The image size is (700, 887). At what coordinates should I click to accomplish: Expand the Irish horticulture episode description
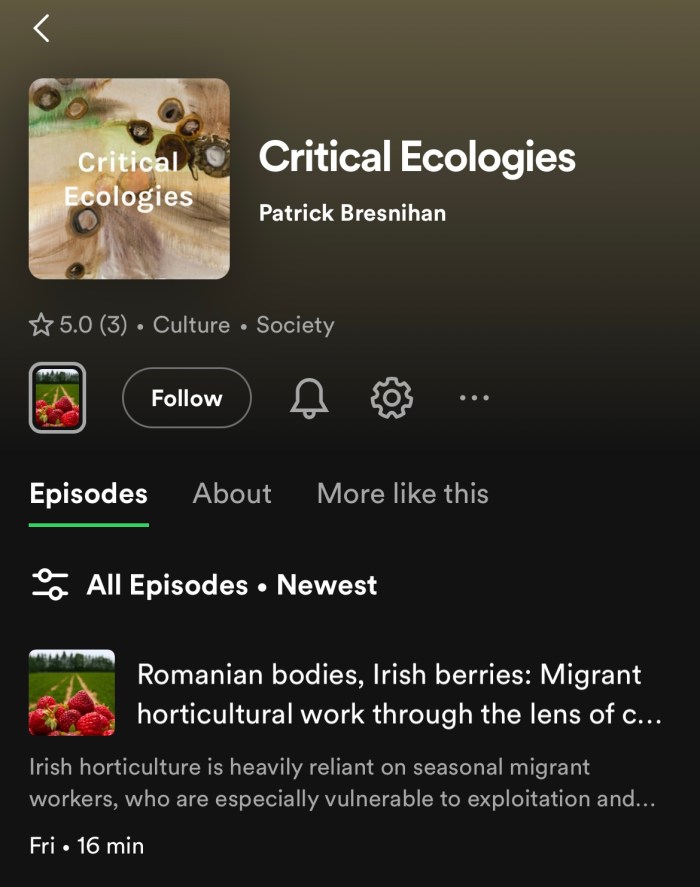point(342,783)
